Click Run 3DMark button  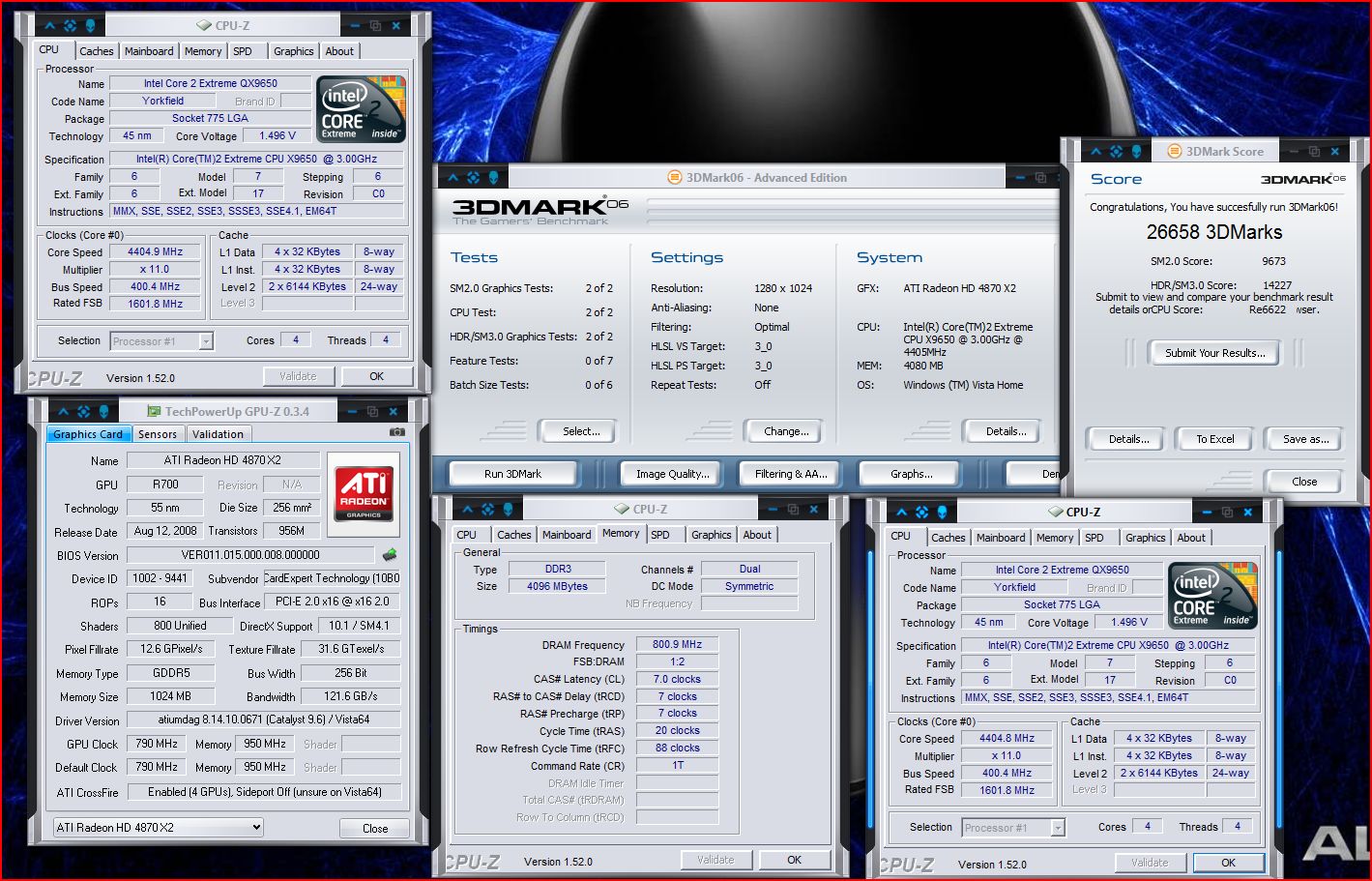coord(512,474)
